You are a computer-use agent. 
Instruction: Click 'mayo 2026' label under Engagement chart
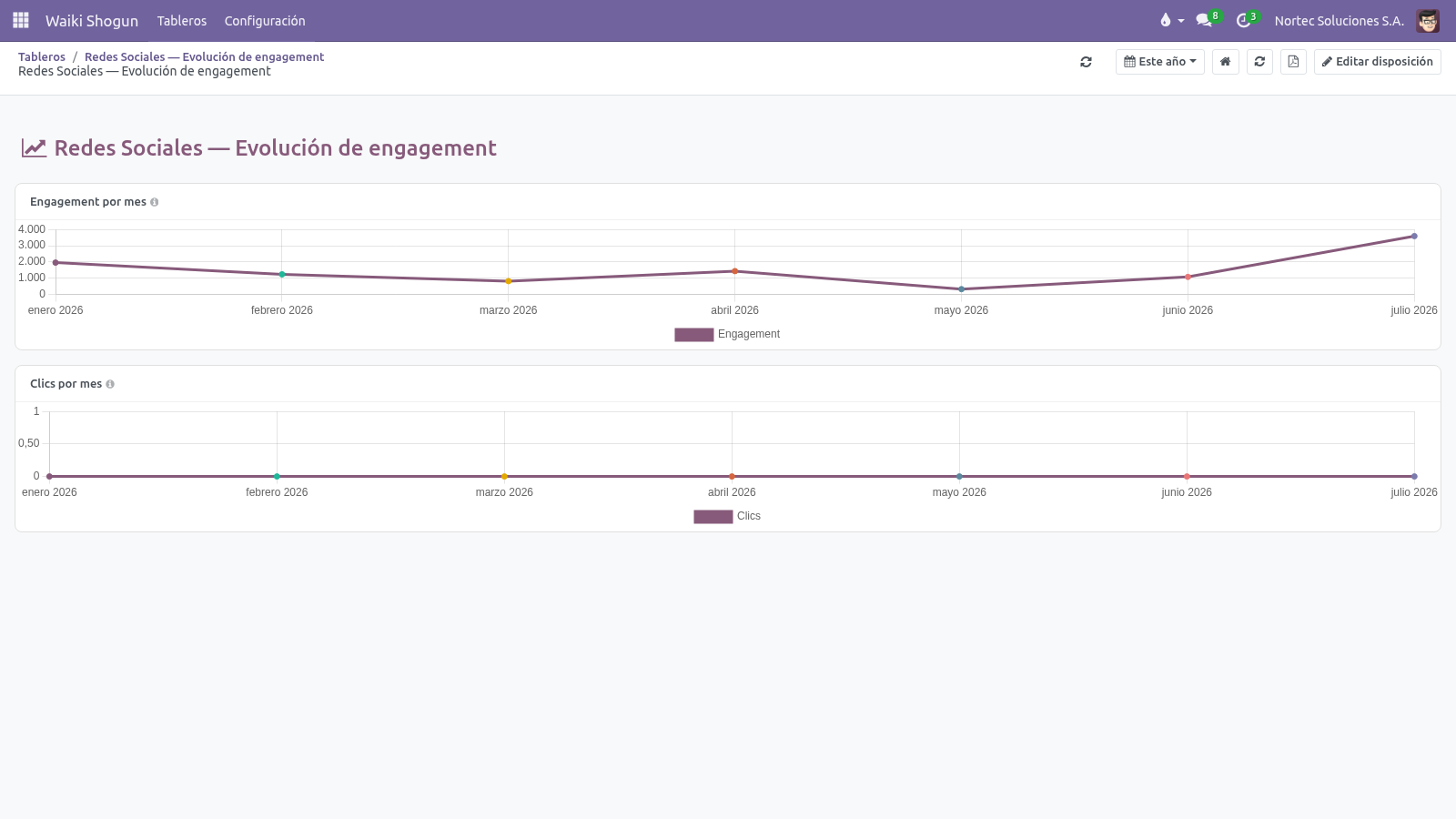(x=961, y=310)
